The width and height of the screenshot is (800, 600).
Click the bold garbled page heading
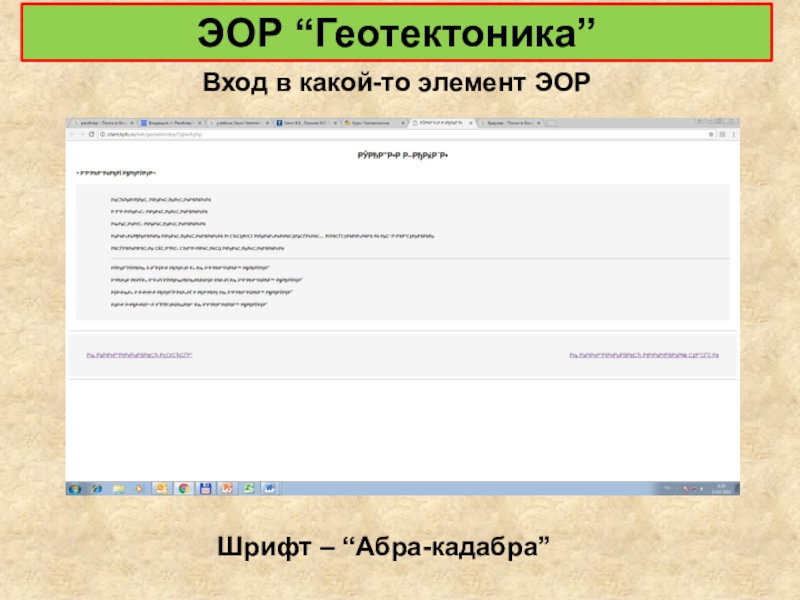[403, 156]
